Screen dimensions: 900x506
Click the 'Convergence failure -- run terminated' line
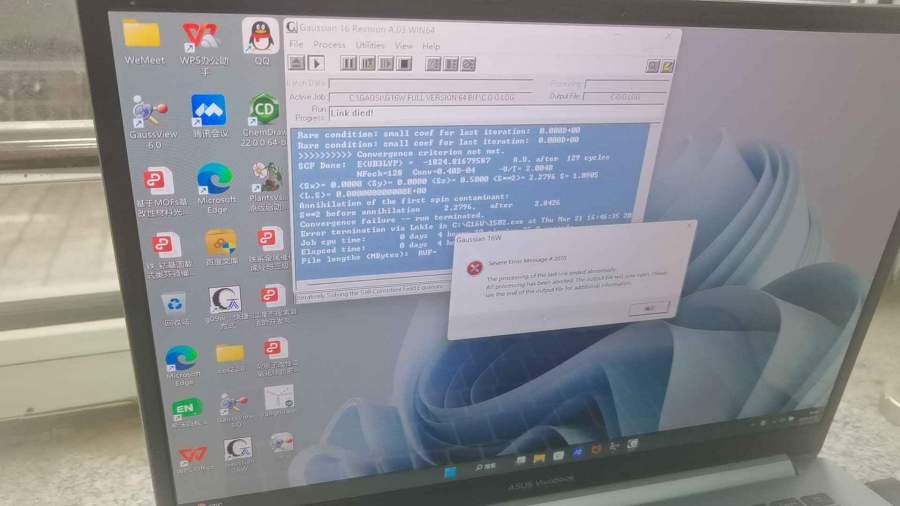(x=392, y=219)
